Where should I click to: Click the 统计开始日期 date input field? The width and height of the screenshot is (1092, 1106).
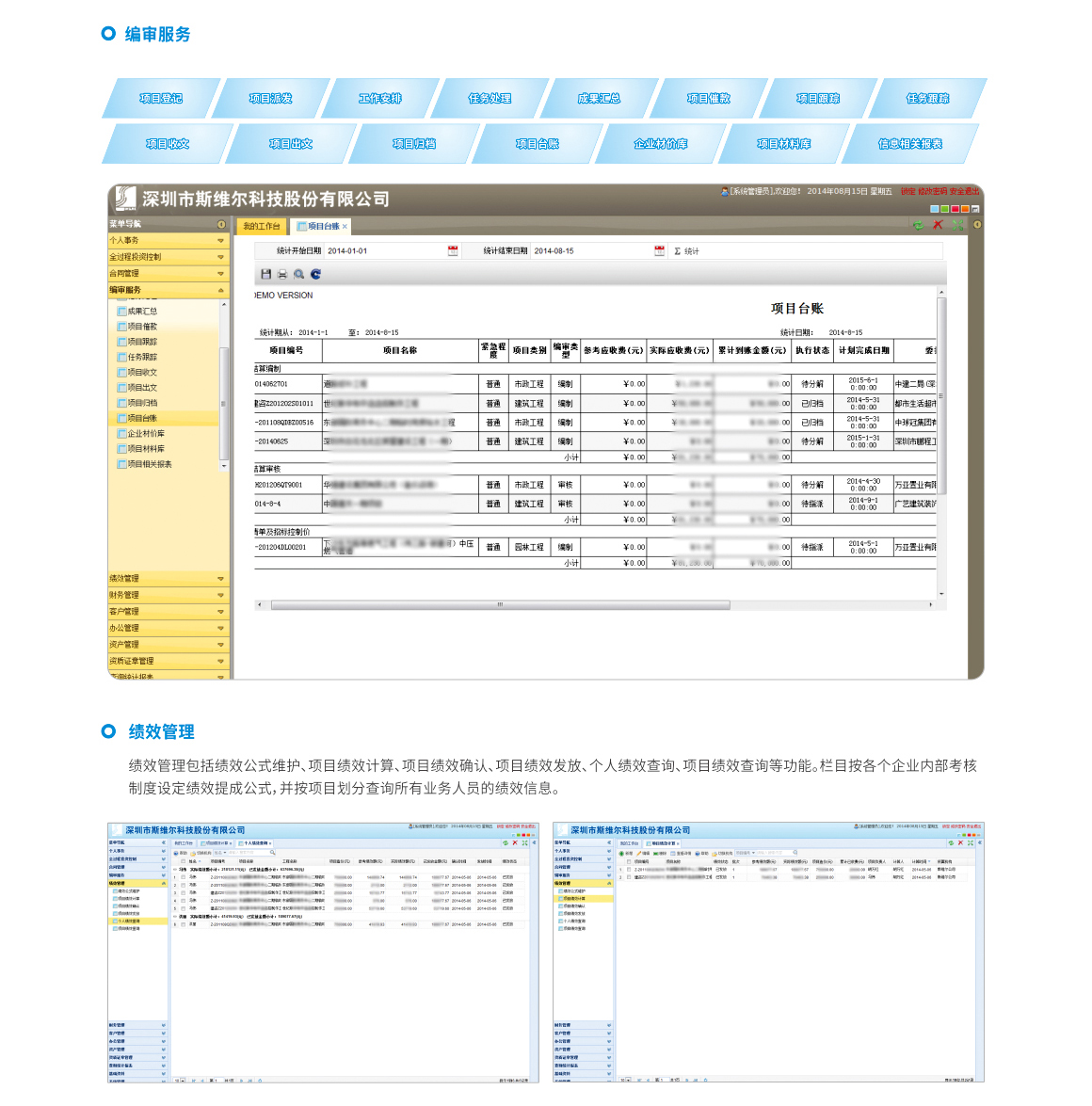(x=384, y=251)
